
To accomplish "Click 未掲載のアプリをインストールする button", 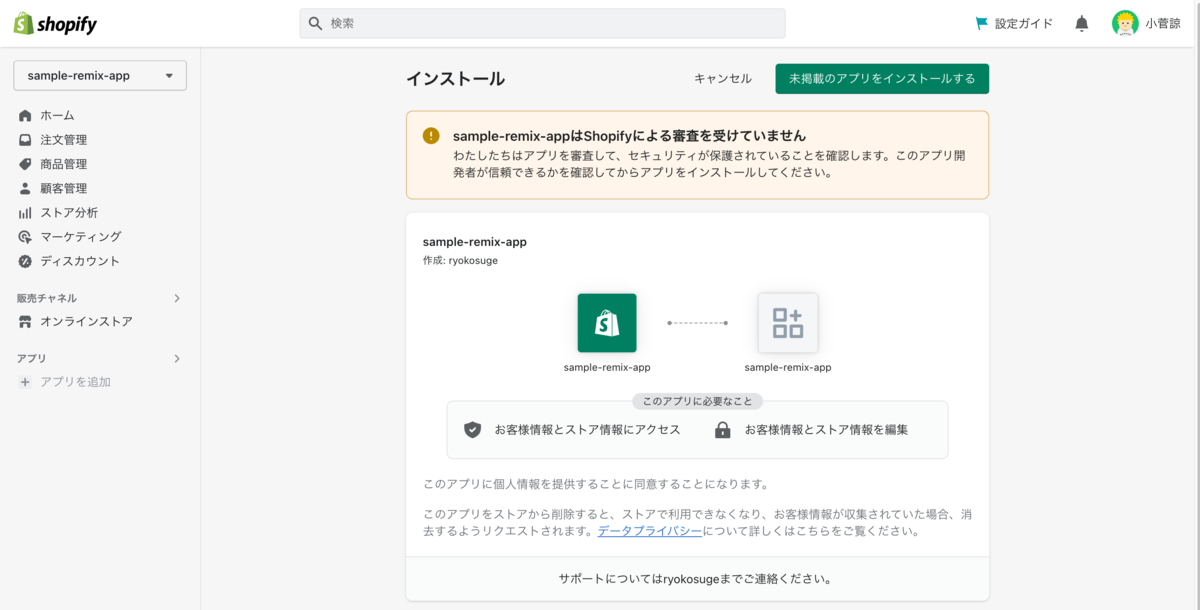I will (x=882, y=79).
